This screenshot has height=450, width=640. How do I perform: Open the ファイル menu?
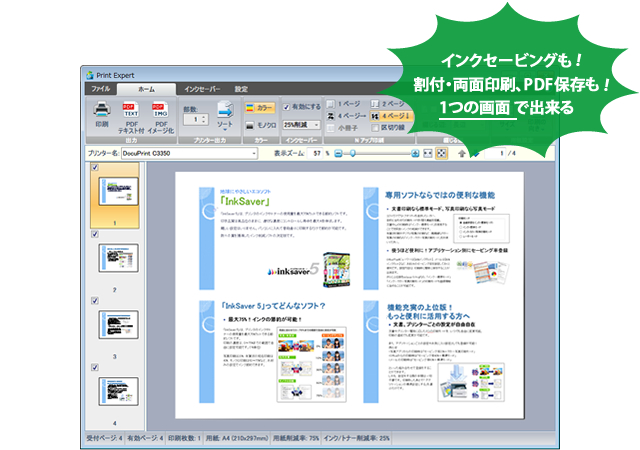(x=100, y=89)
